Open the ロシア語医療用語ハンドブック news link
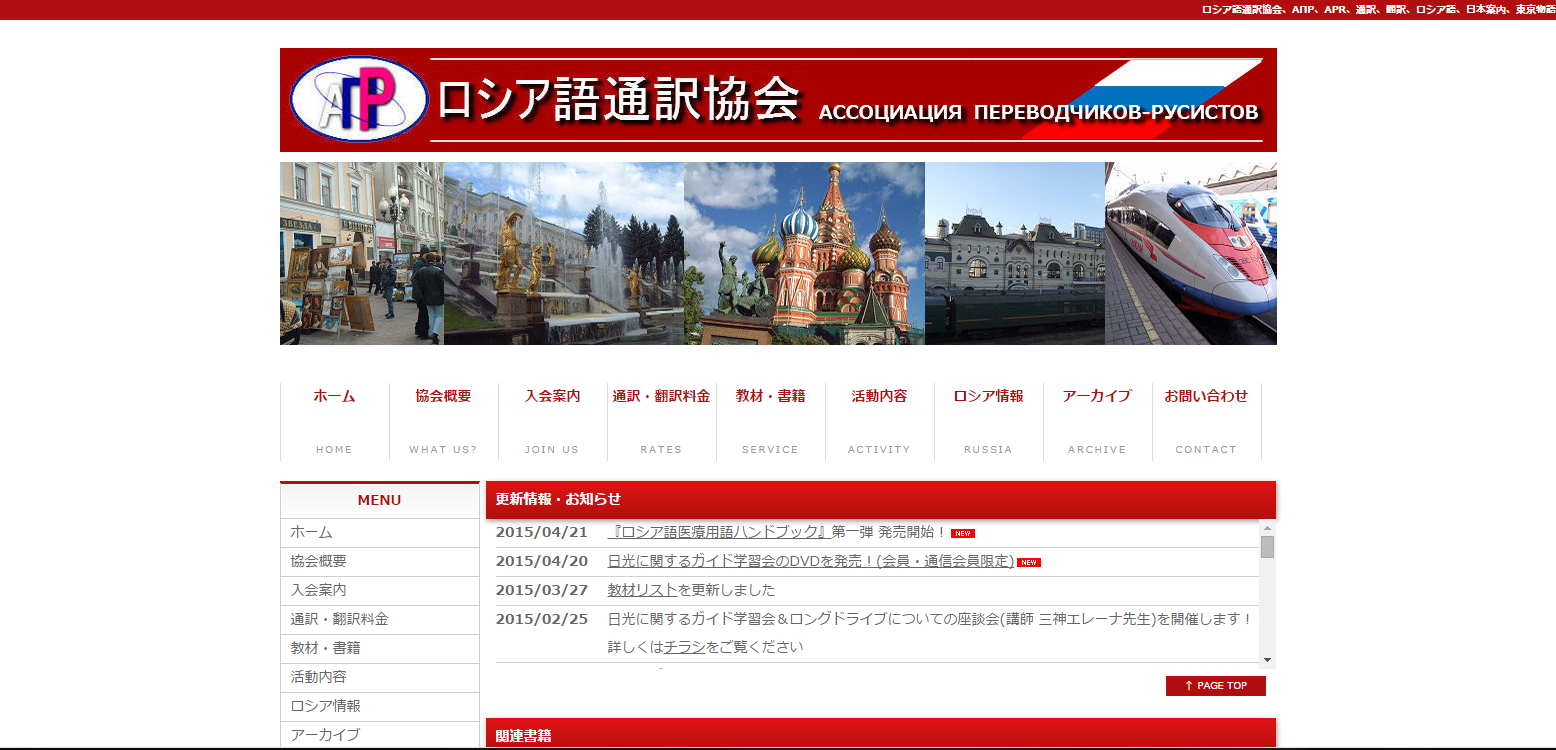The width and height of the screenshot is (1556, 750). click(x=719, y=532)
